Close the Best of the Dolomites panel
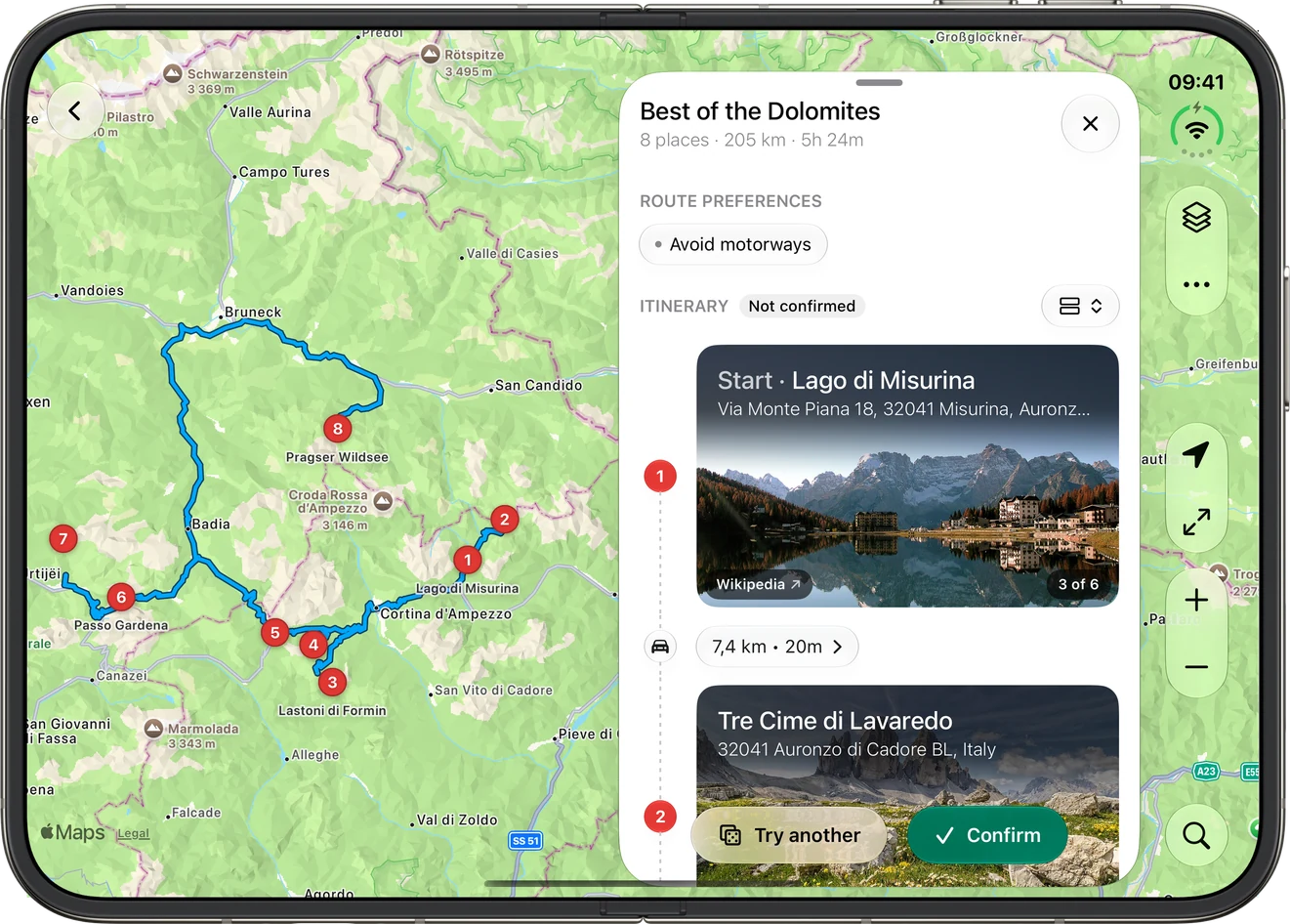This screenshot has height=924, width=1290. pos(1090,124)
